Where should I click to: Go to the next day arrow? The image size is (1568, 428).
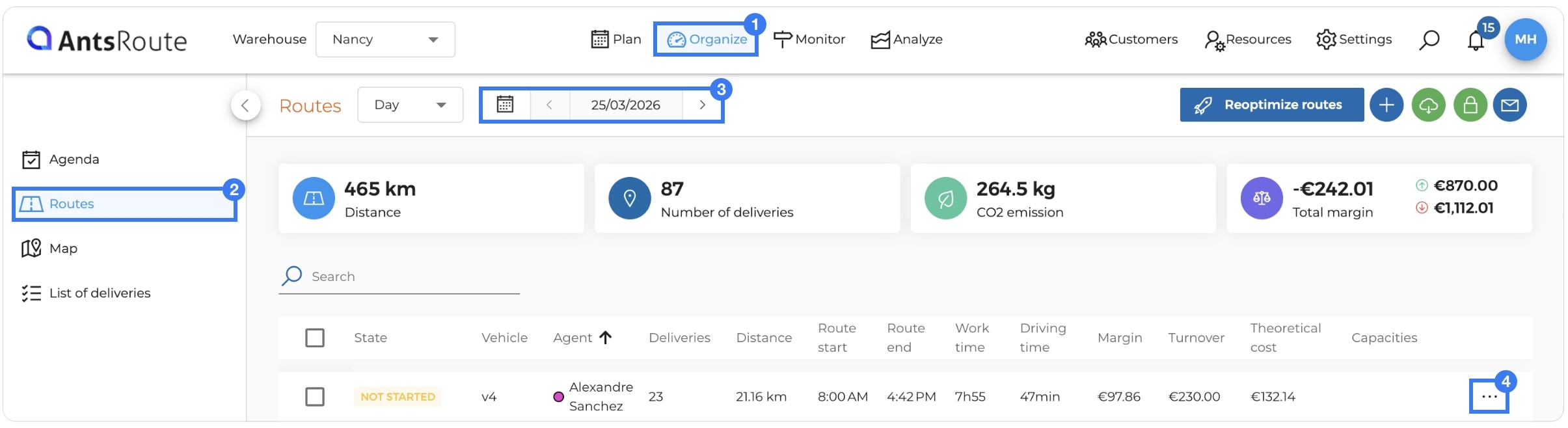pyautogui.click(x=702, y=104)
